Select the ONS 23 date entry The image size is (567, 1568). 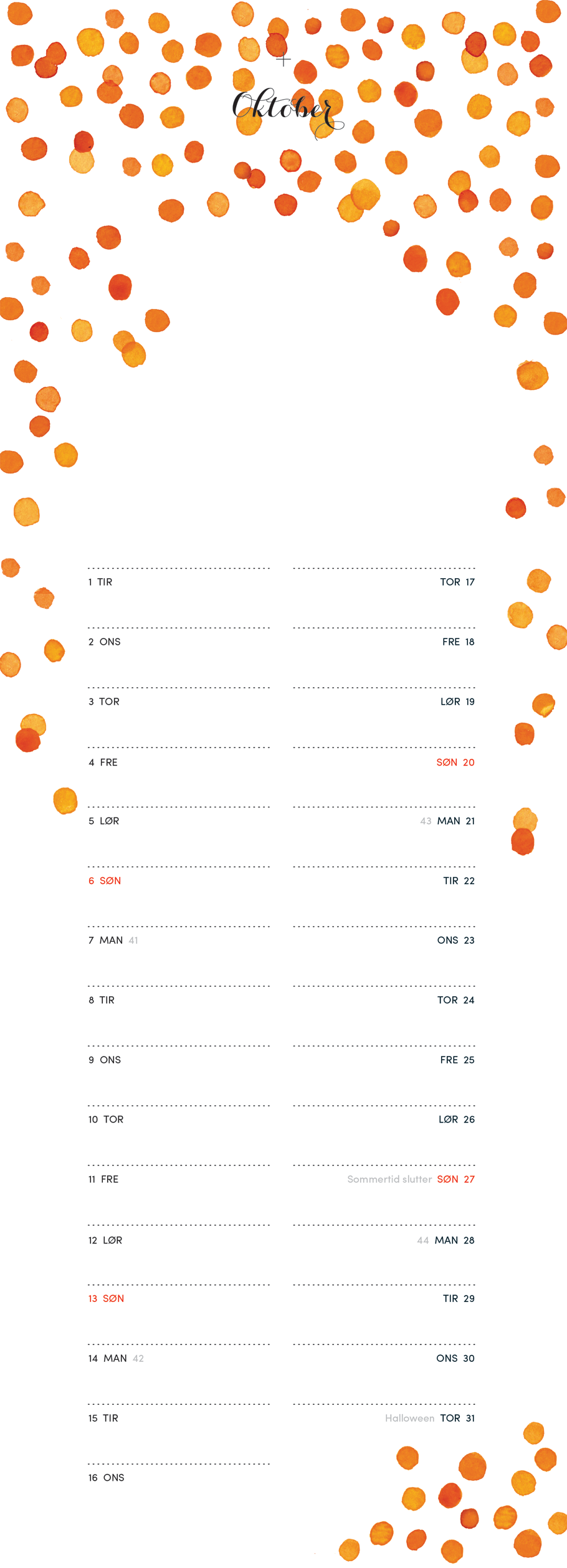click(455, 940)
